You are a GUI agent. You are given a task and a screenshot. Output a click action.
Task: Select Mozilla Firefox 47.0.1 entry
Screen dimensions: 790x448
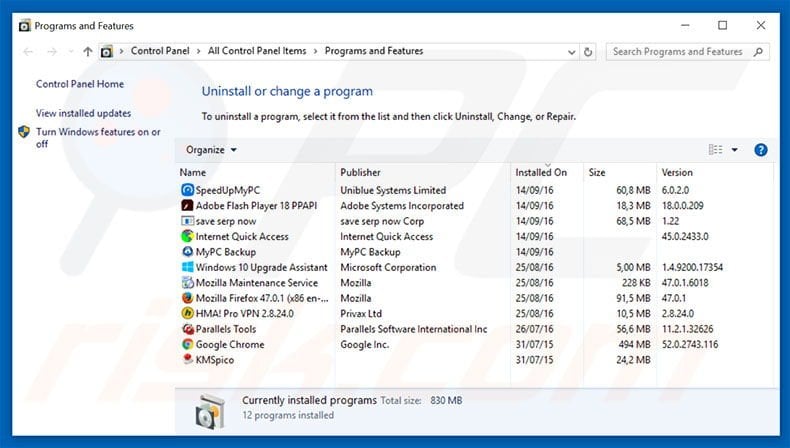coord(262,298)
